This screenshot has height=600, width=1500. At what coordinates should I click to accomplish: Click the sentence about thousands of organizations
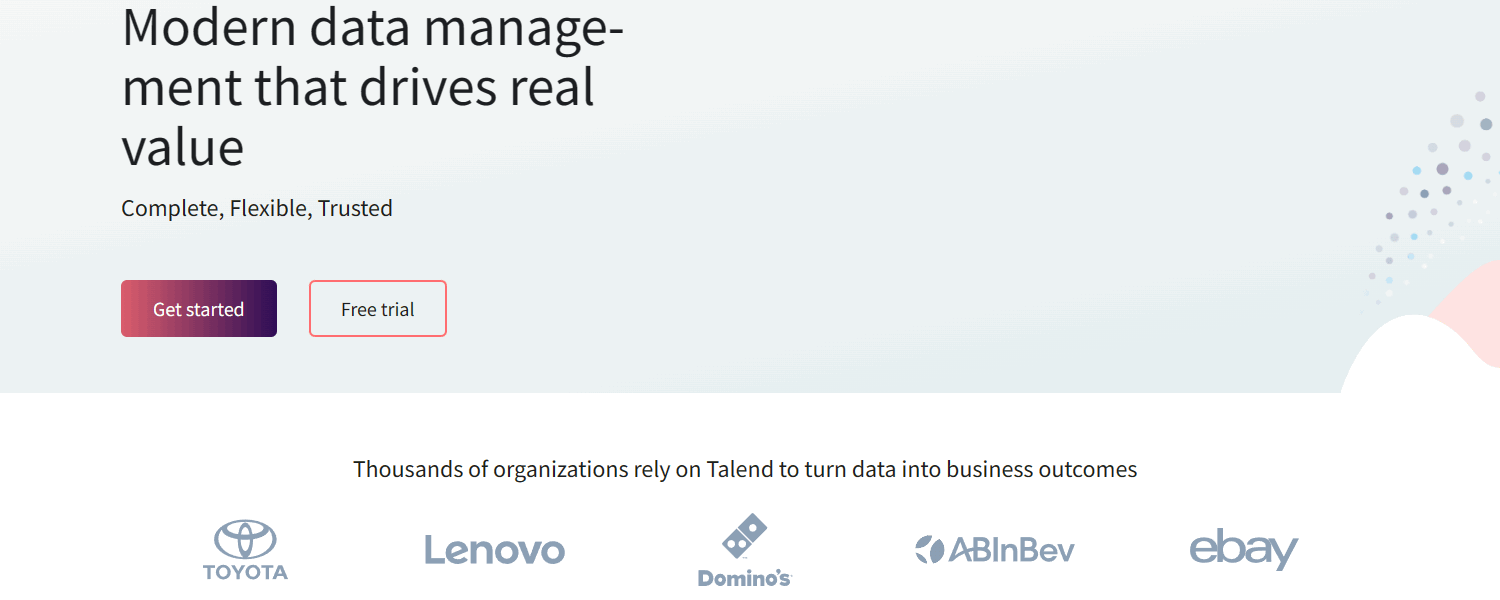744,468
